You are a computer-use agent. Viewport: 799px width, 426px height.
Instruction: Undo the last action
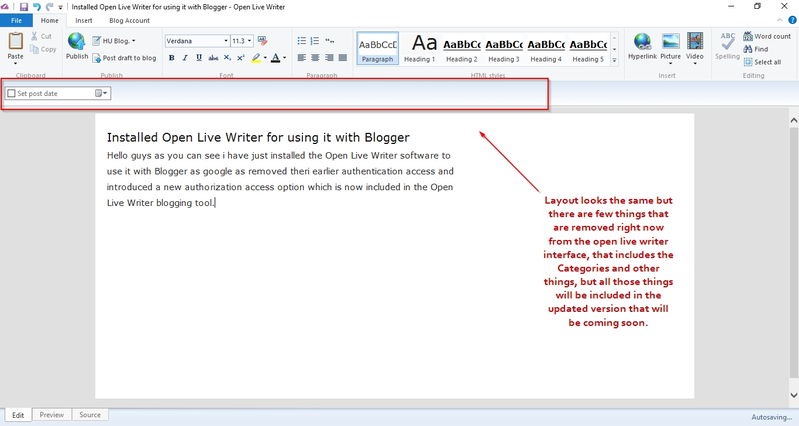tap(37, 7)
